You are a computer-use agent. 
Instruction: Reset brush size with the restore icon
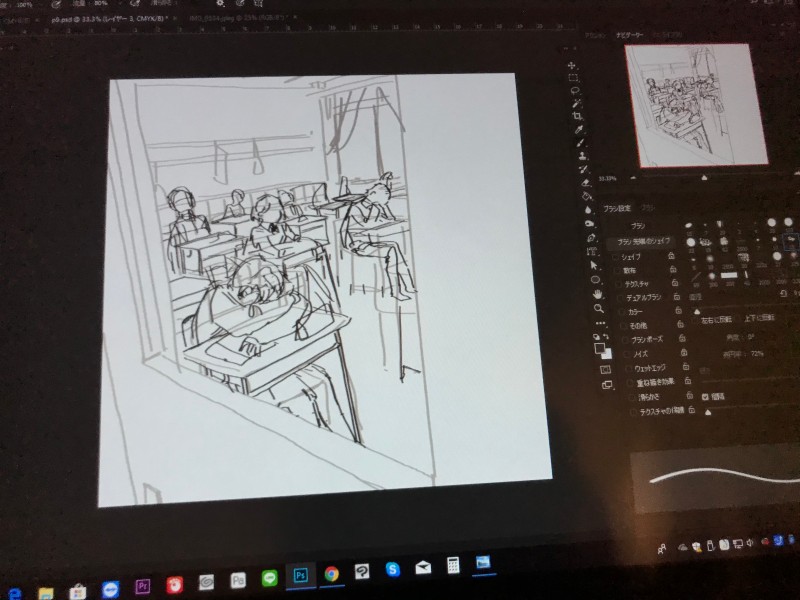785,293
